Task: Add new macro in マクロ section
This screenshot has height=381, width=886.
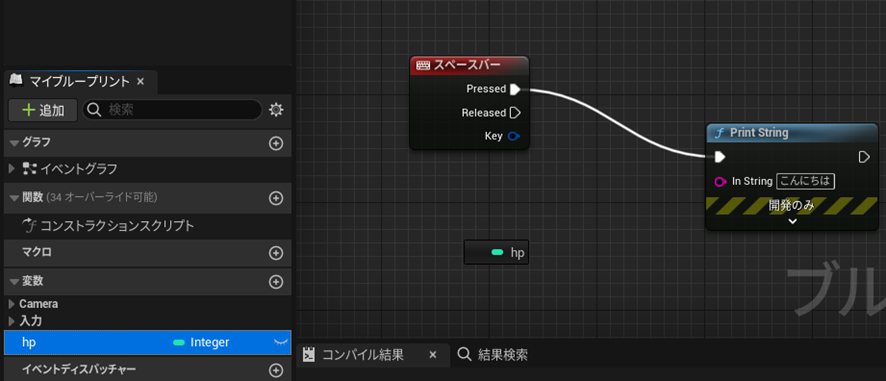Action: 276,253
